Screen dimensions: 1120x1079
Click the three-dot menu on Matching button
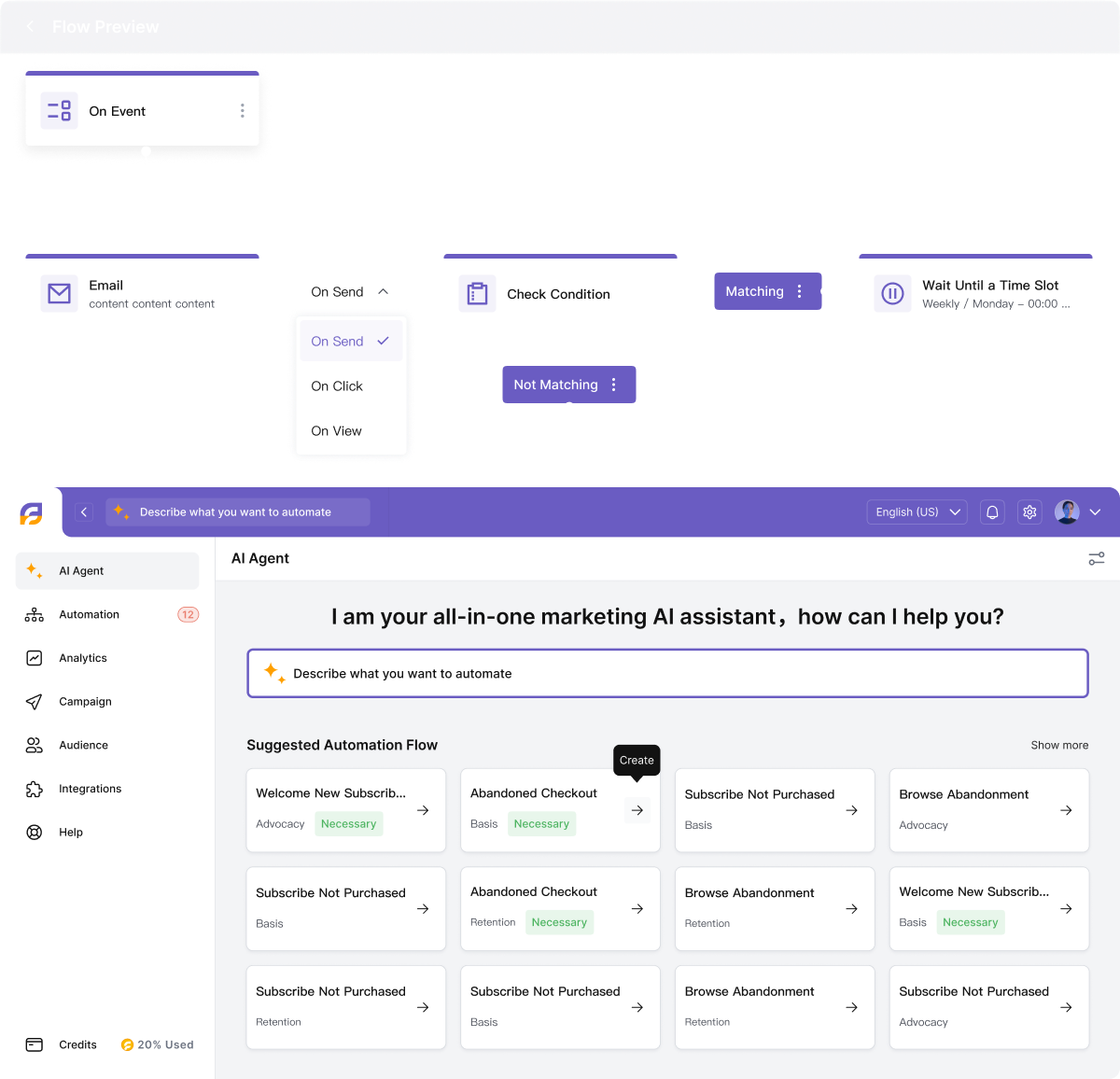click(800, 291)
